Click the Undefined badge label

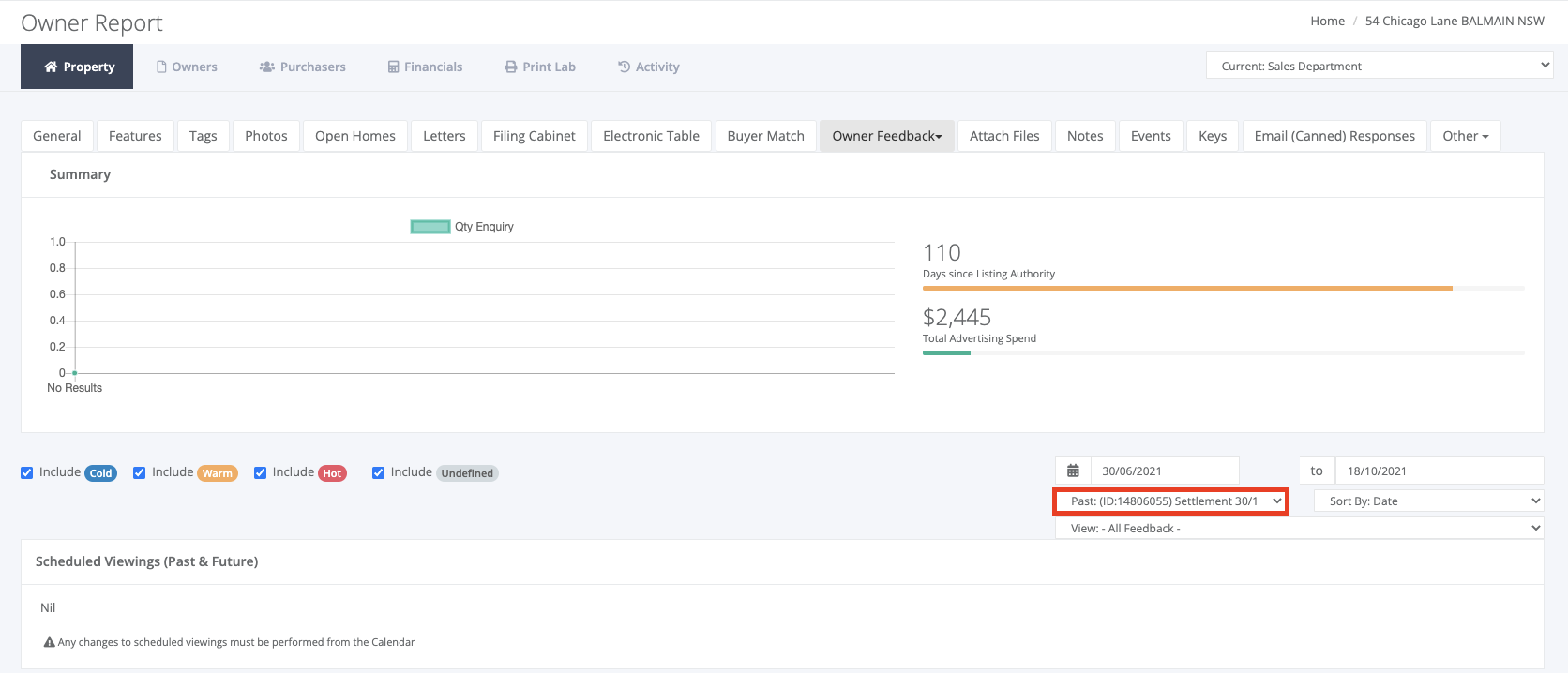467,473
